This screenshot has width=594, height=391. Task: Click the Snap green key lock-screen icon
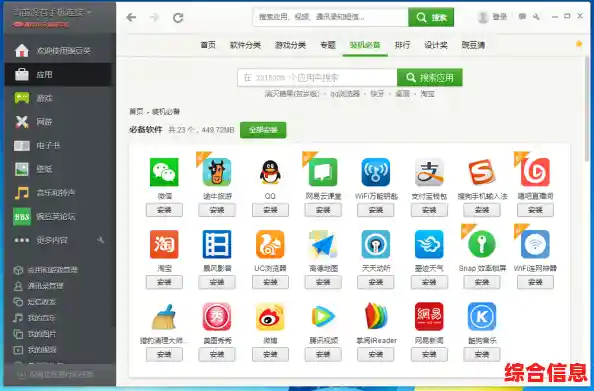tap(482, 244)
